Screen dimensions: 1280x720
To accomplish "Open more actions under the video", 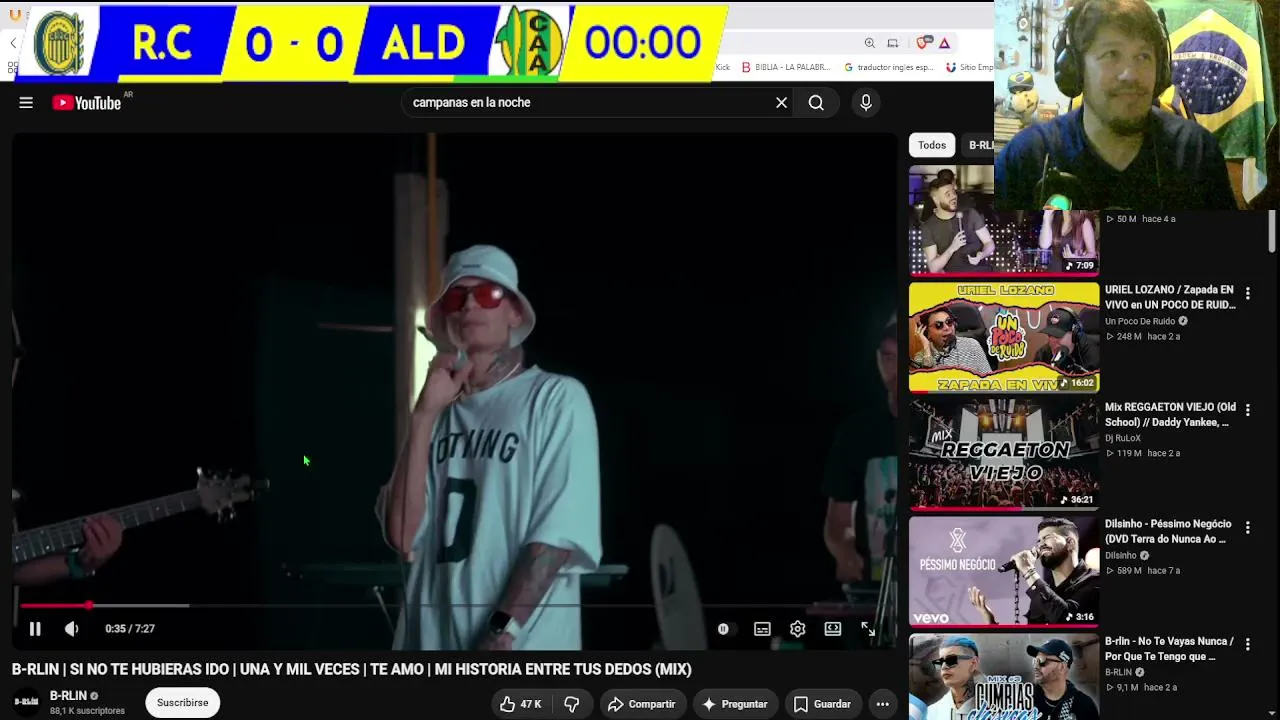I will pos(882,704).
